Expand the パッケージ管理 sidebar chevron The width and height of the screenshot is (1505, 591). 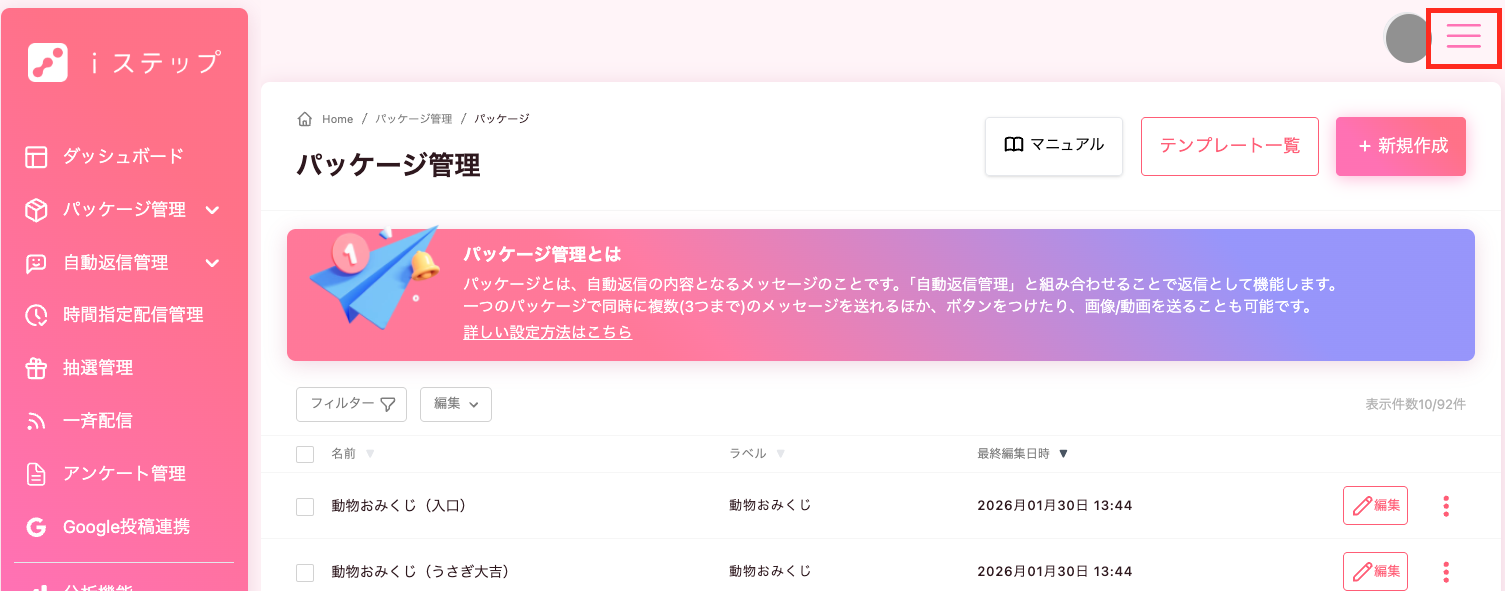[x=212, y=210]
